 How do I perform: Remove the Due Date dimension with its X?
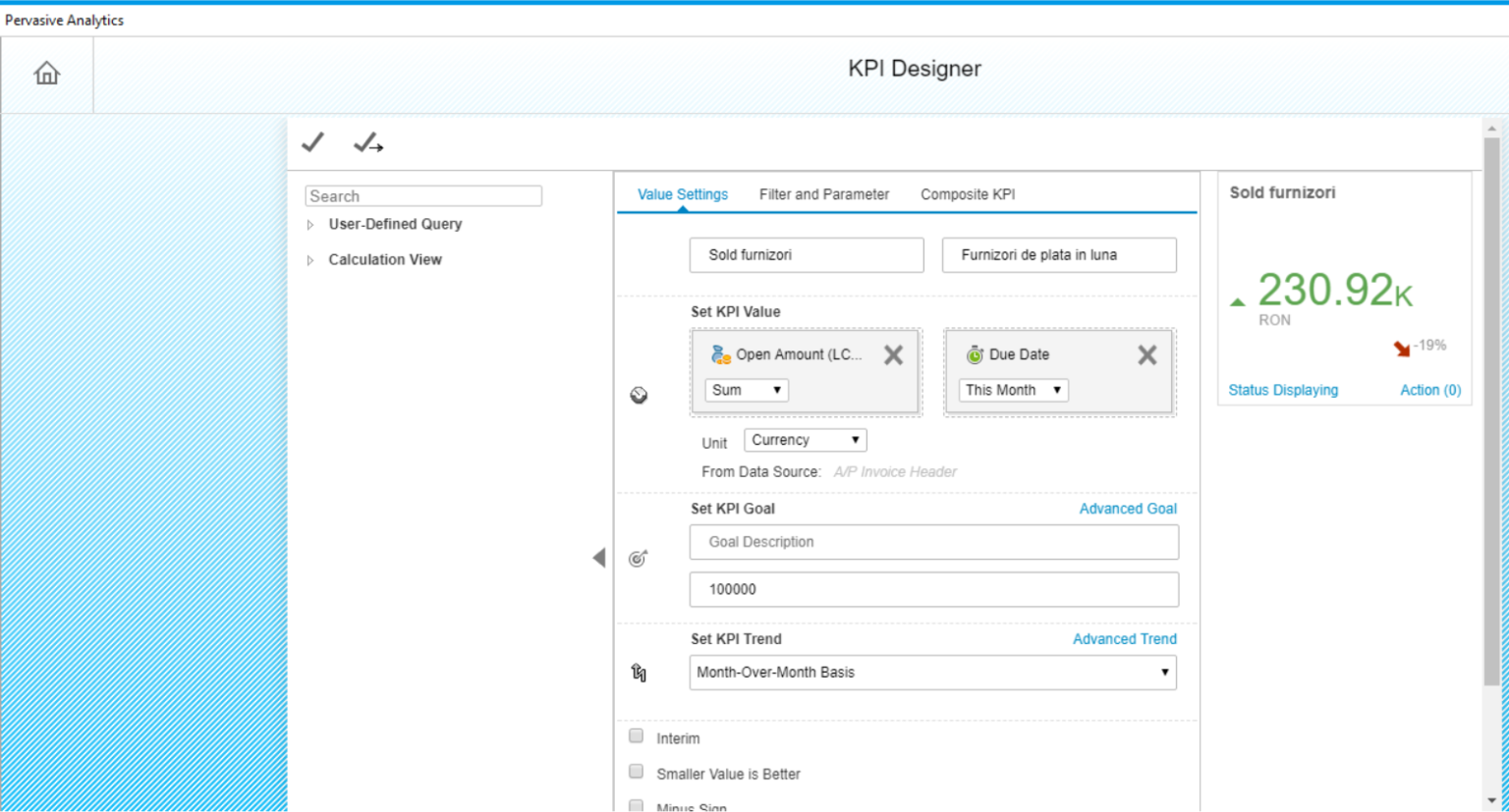click(x=1146, y=354)
